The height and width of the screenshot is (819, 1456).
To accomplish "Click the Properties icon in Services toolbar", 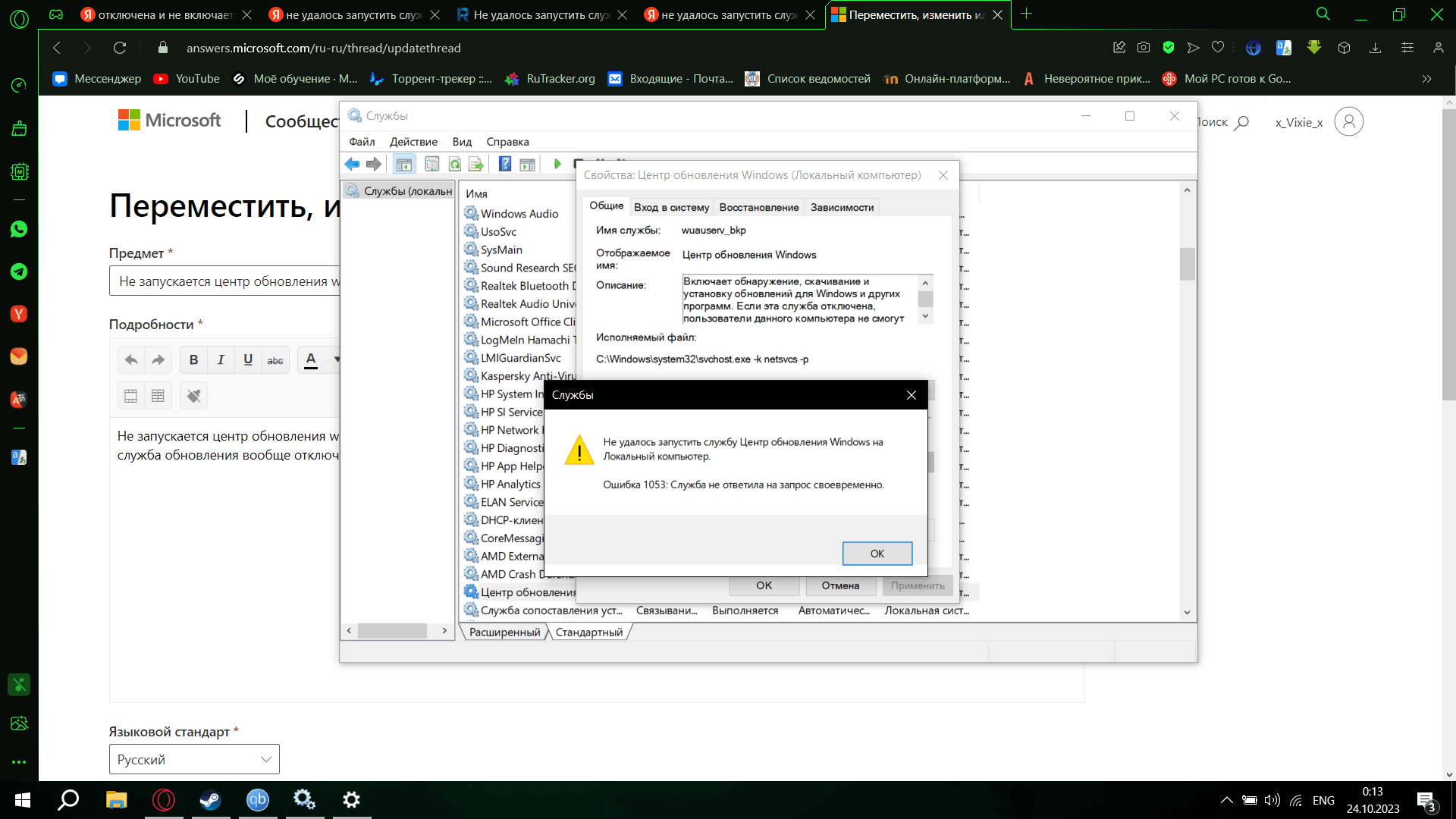I will (431, 164).
